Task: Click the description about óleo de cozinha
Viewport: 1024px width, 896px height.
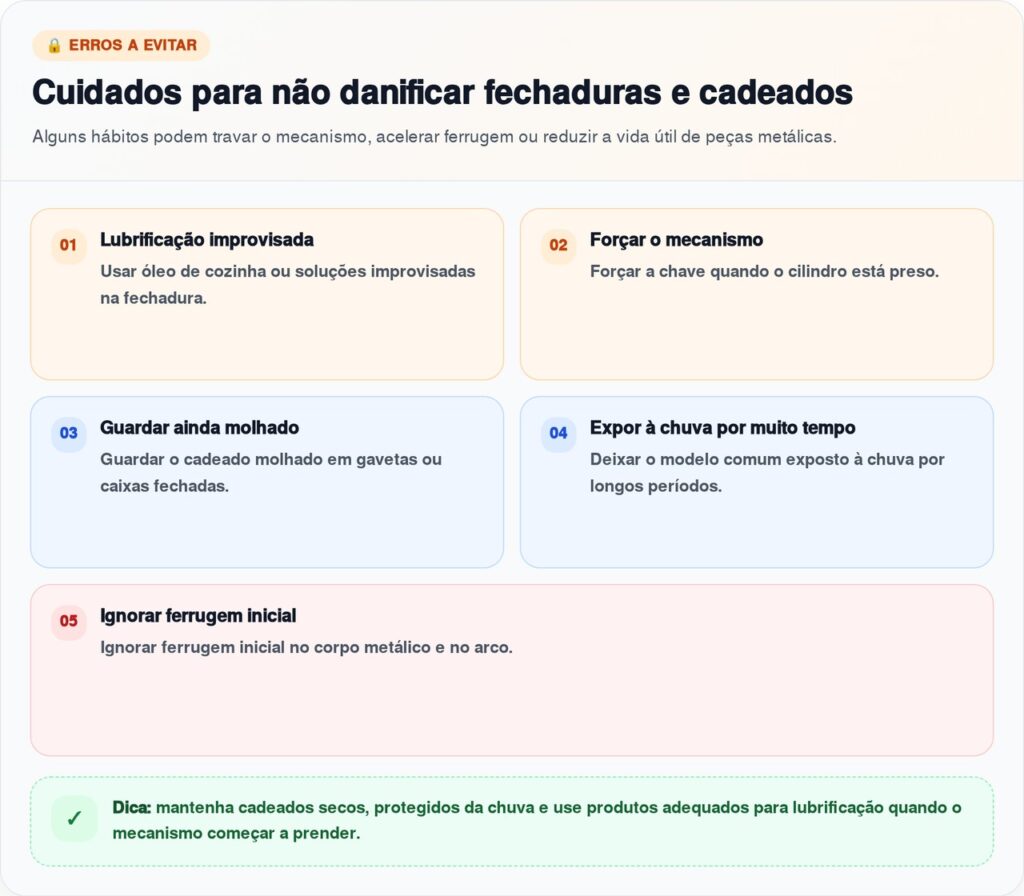Action: (288, 284)
